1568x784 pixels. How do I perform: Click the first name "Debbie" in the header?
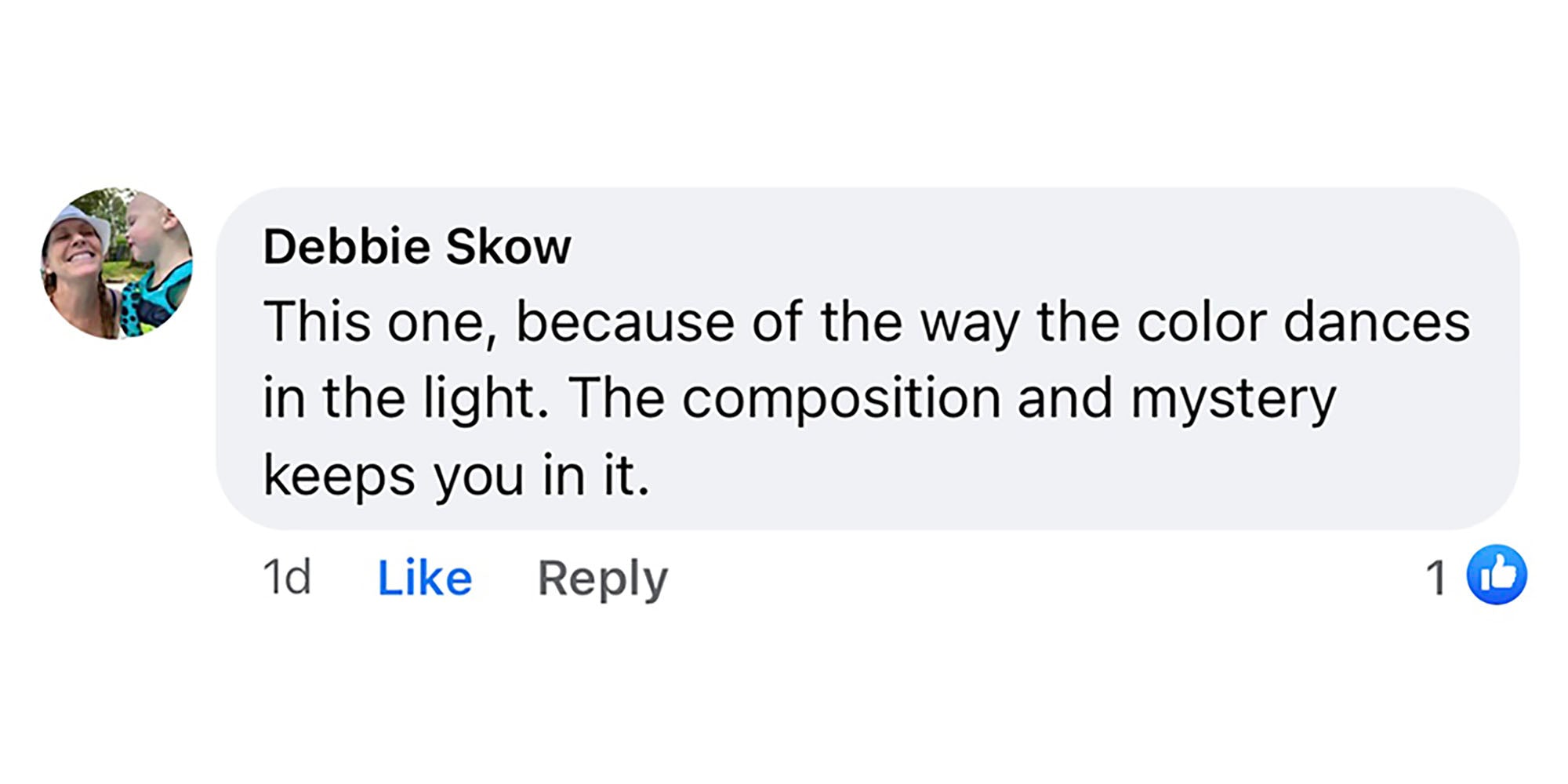[x=347, y=247]
